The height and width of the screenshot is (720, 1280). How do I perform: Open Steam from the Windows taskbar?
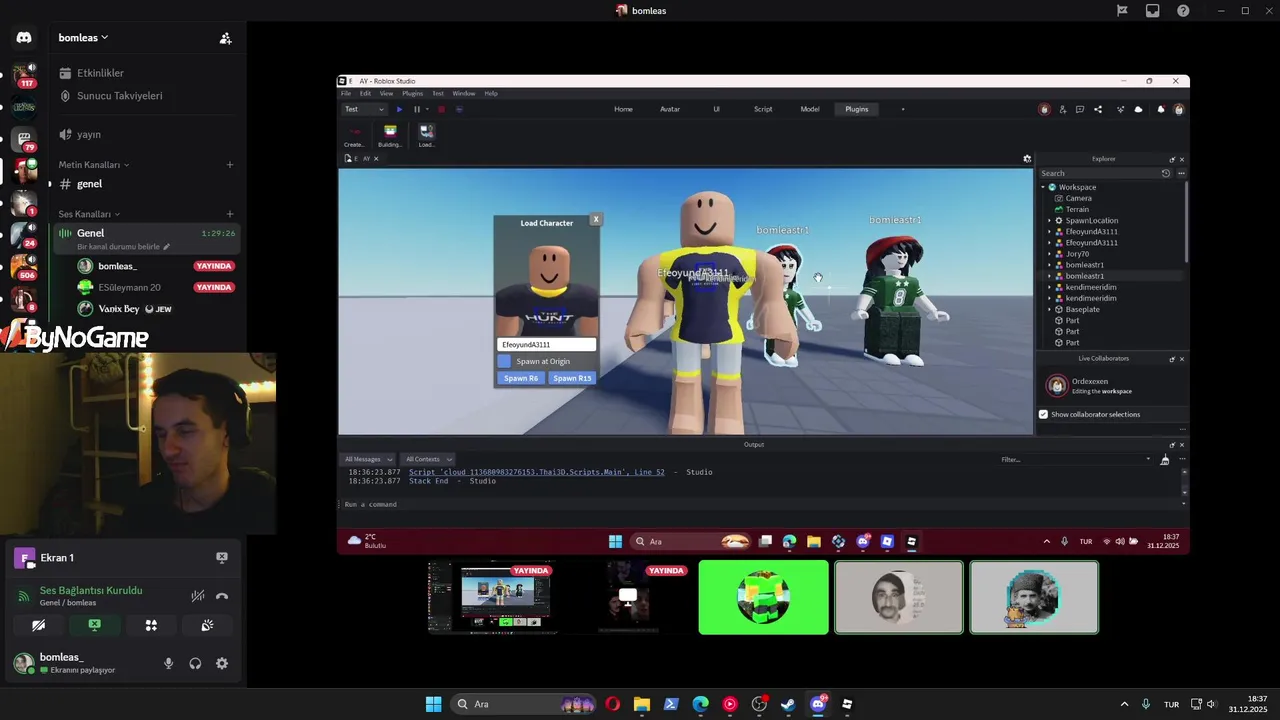coord(789,704)
